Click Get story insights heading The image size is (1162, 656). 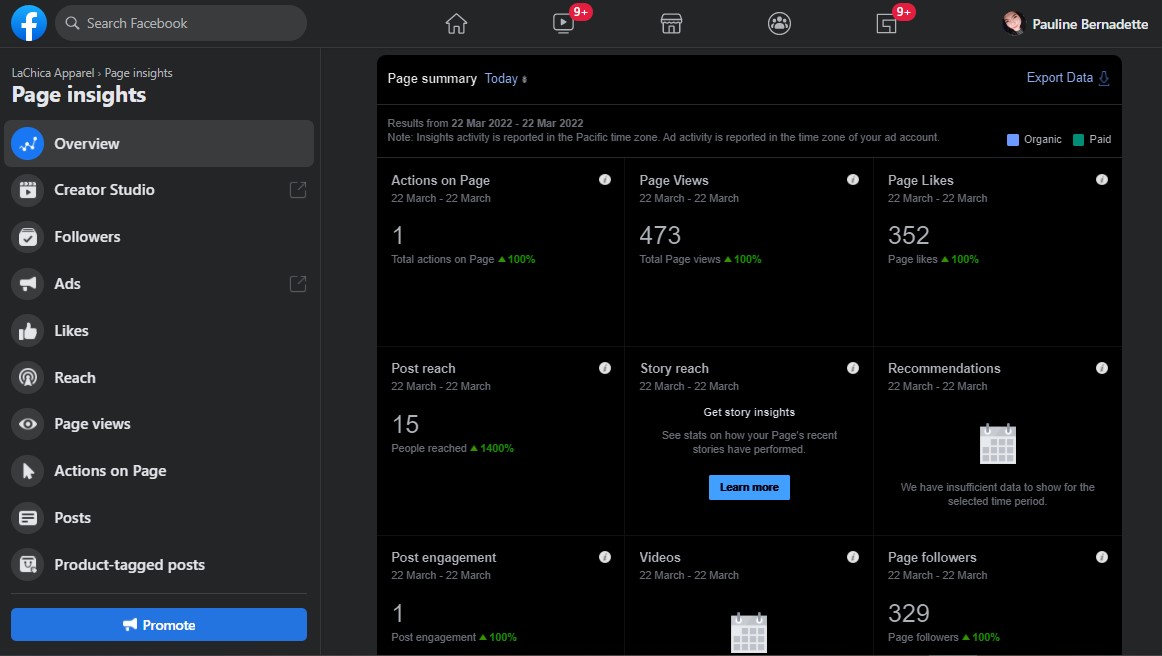[x=749, y=412]
